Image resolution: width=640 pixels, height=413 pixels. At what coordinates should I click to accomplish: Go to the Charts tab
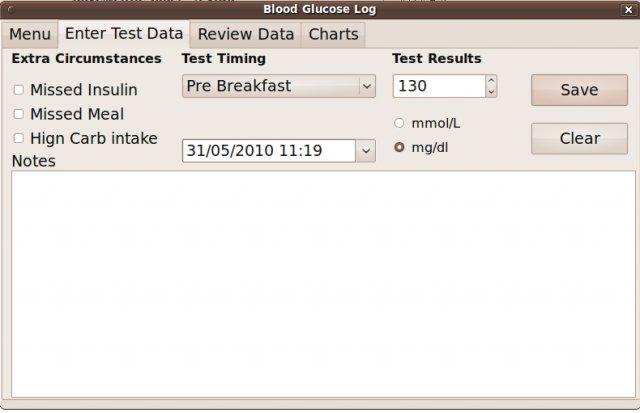pos(333,34)
